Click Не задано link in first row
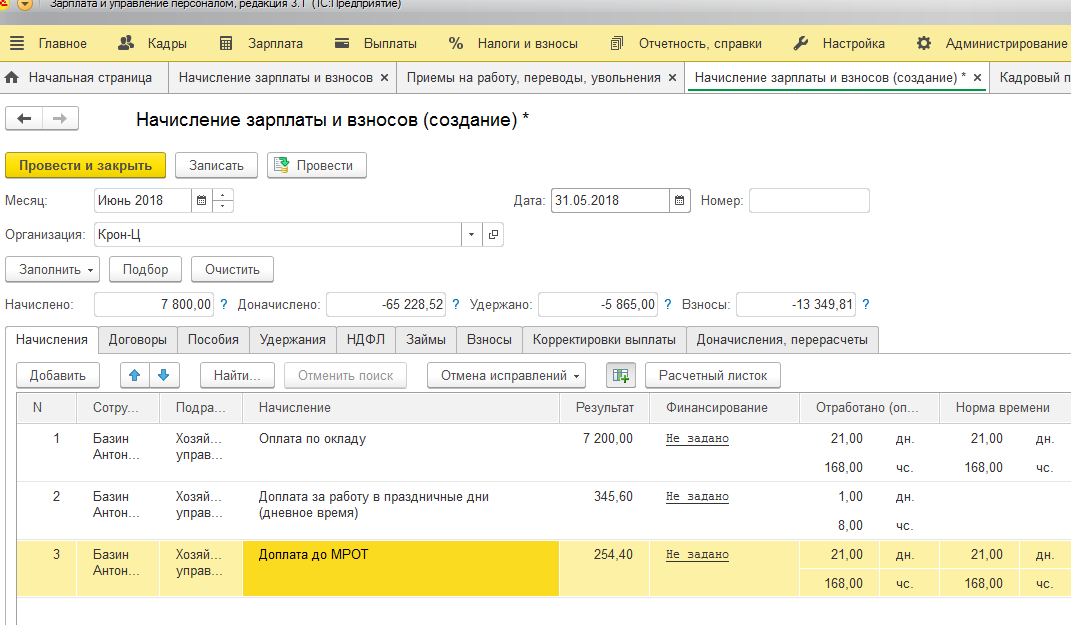Viewport: 1071px width, 625px height. 697,439
